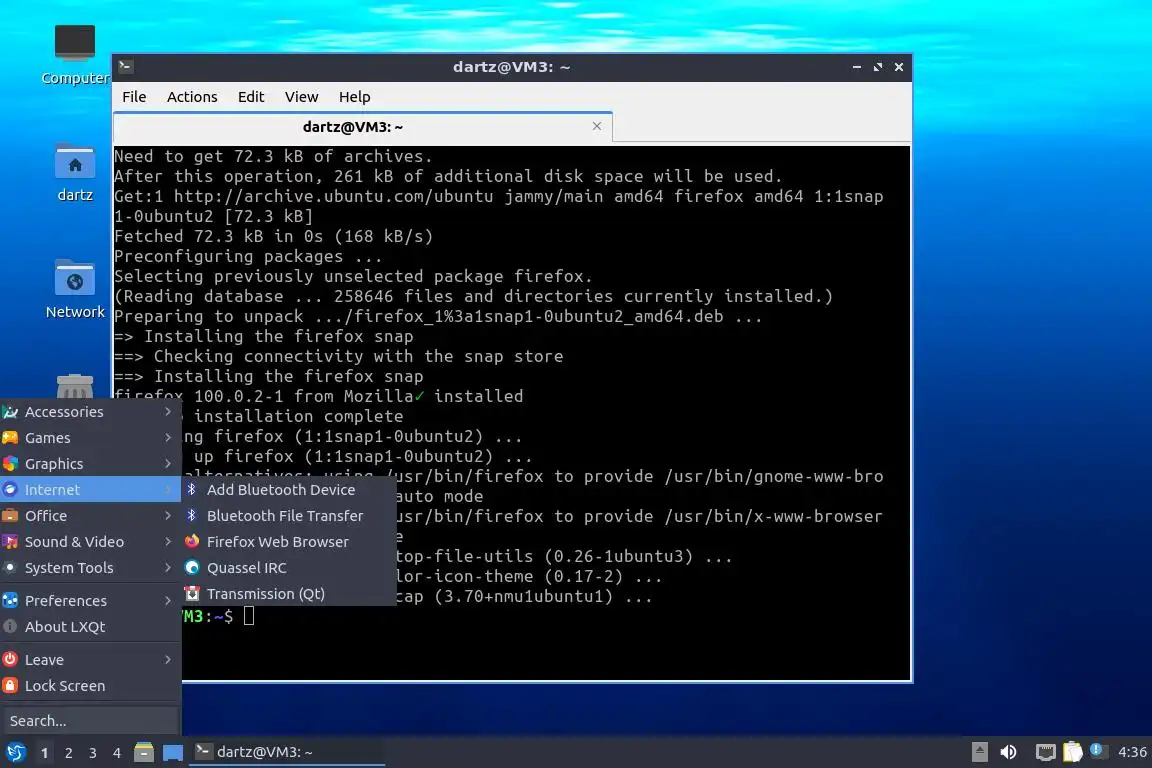Click the show desktop icon in taskbar

173,752
